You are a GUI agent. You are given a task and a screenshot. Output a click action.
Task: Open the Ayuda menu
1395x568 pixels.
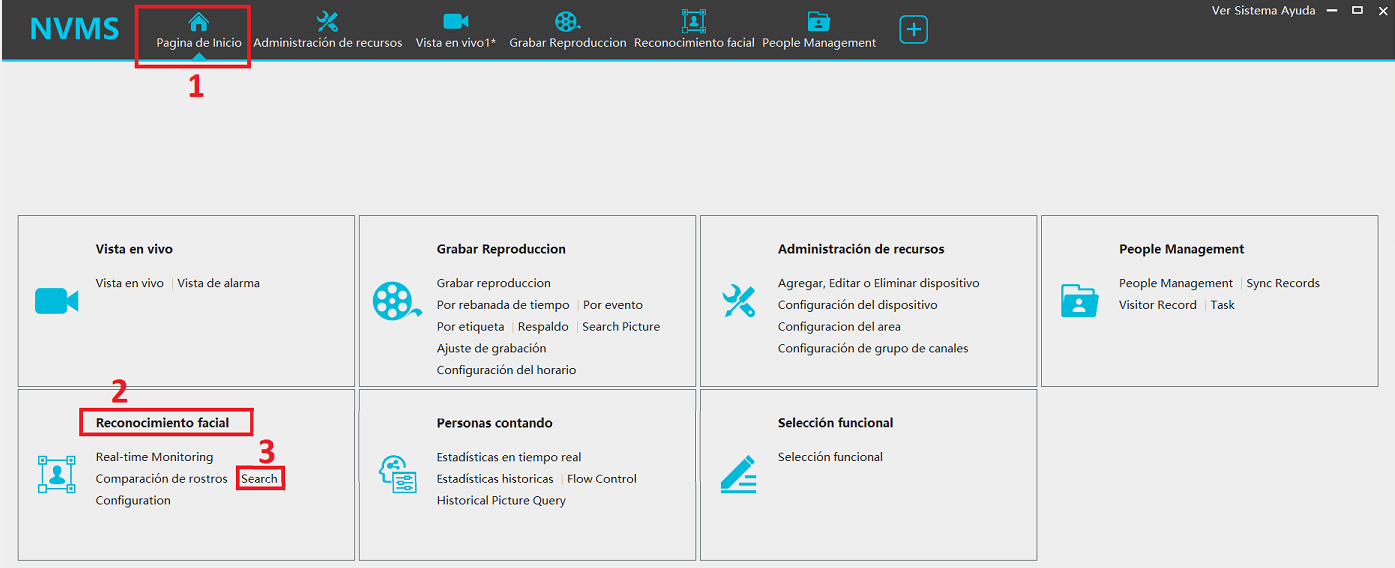point(1299,11)
